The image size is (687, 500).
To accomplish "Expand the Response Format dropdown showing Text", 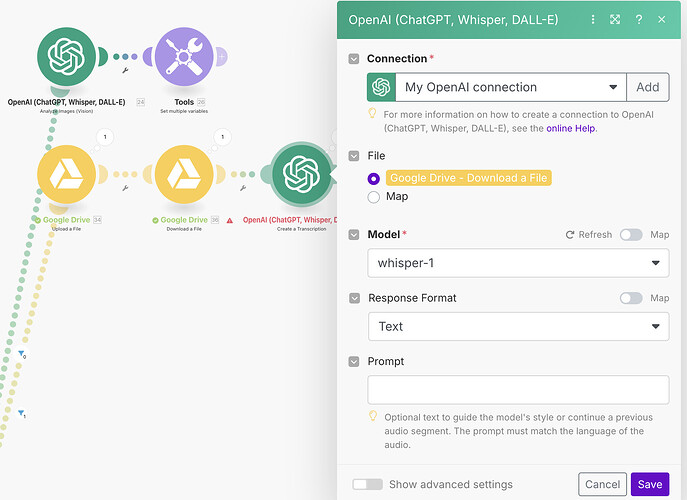I will (x=518, y=326).
